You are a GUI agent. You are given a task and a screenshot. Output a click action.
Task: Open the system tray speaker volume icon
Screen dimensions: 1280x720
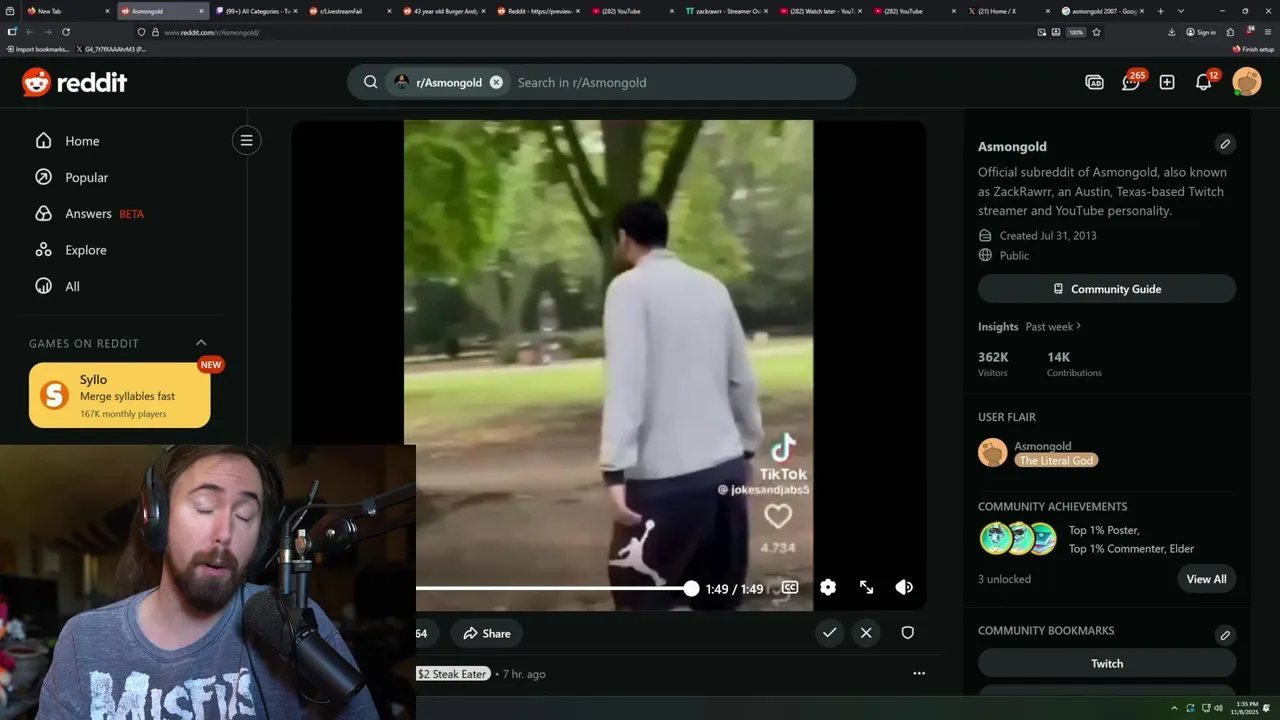(x=1218, y=708)
